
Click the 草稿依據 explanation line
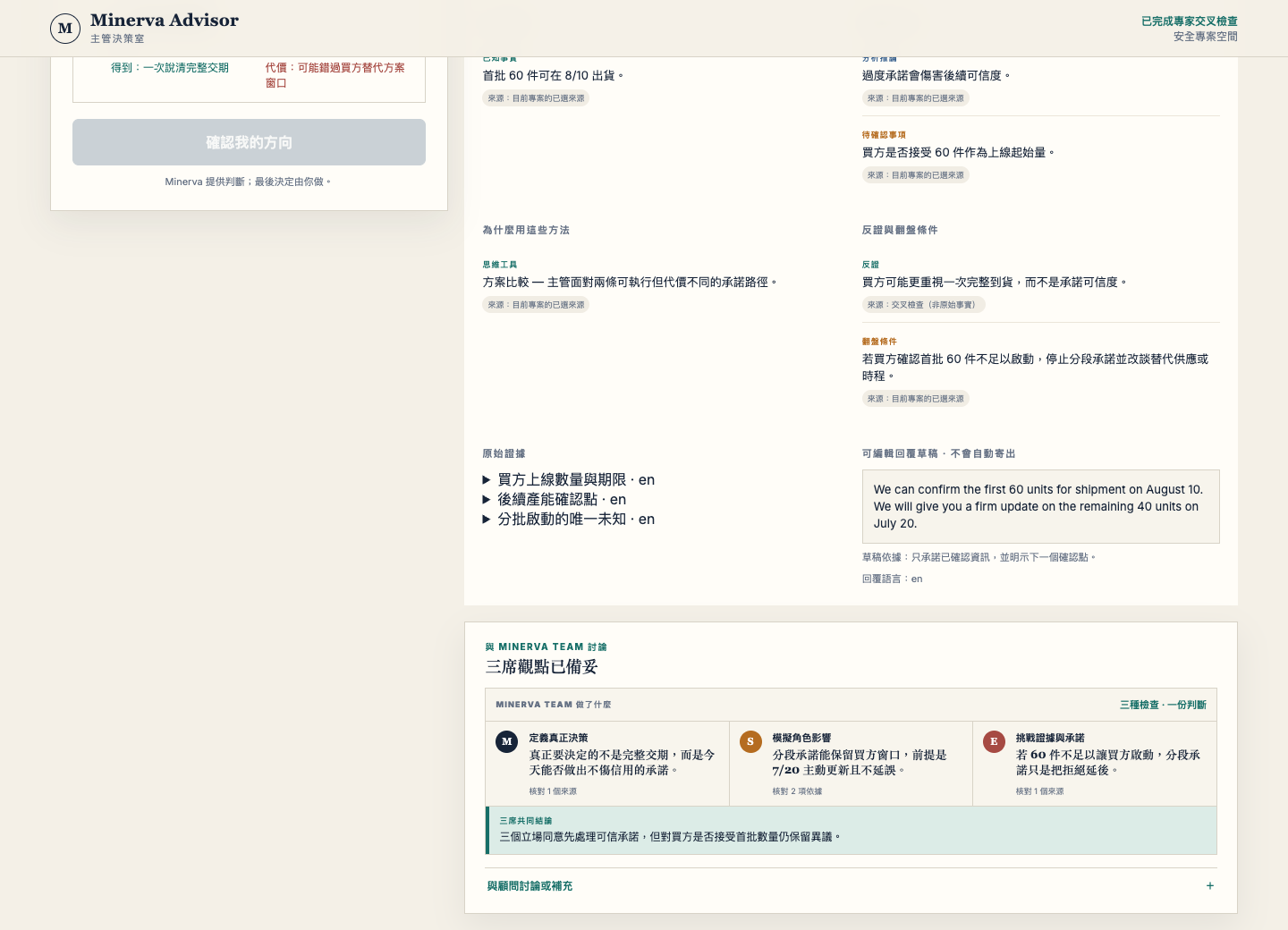coord(979,558)
